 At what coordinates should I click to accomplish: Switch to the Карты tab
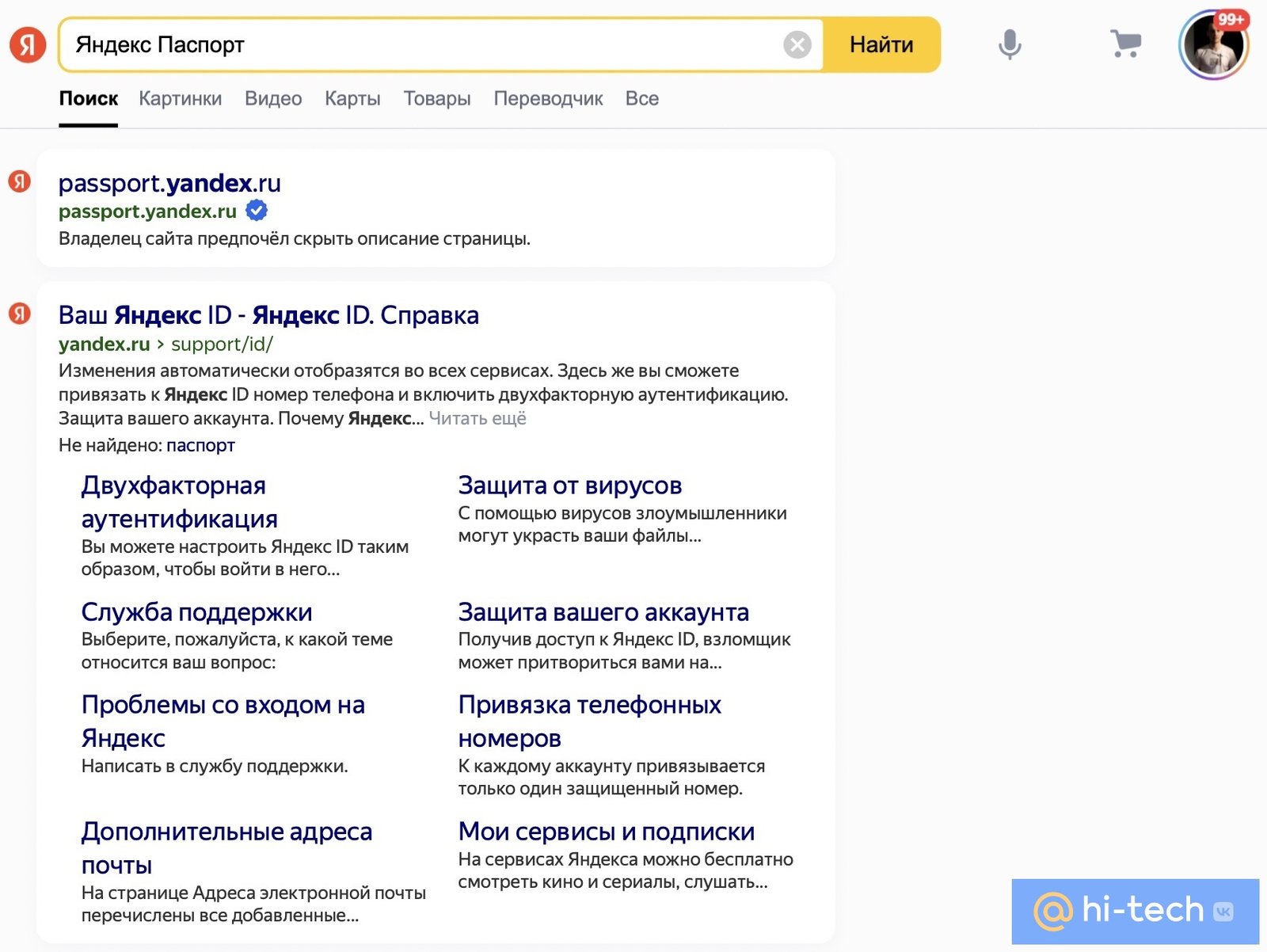352,98
